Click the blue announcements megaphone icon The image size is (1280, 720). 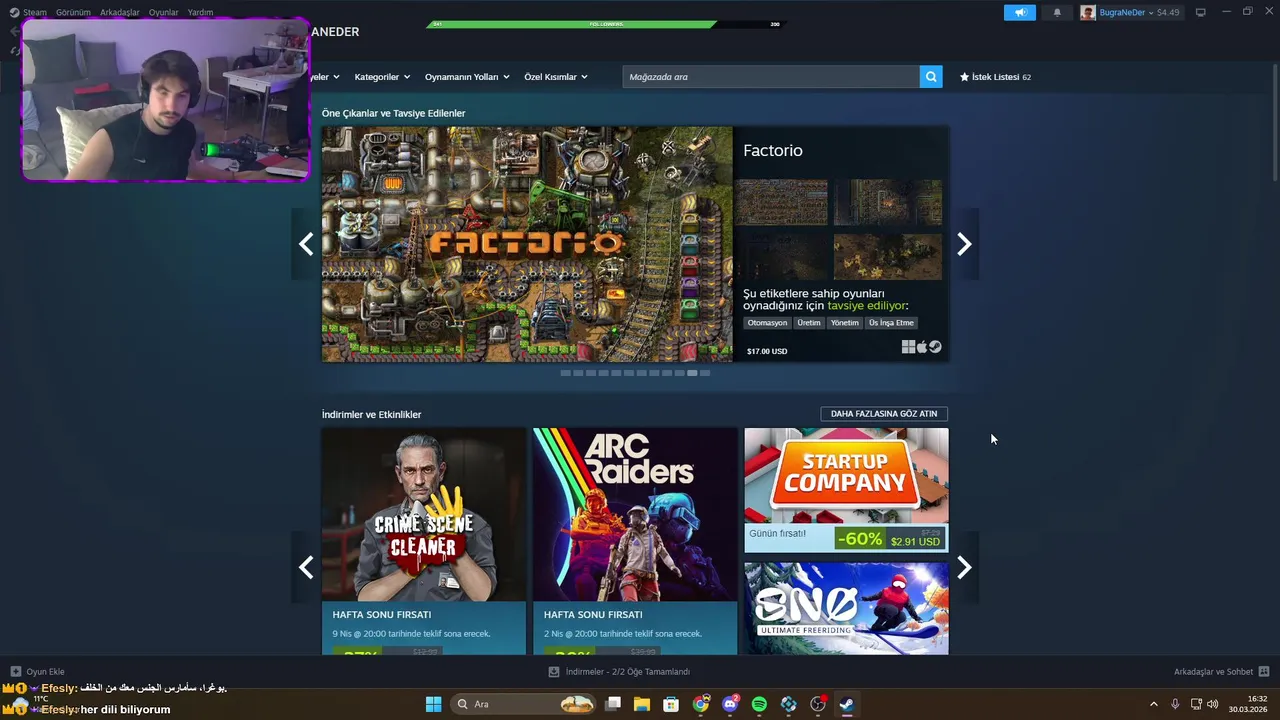click(x=1020, y=12)
